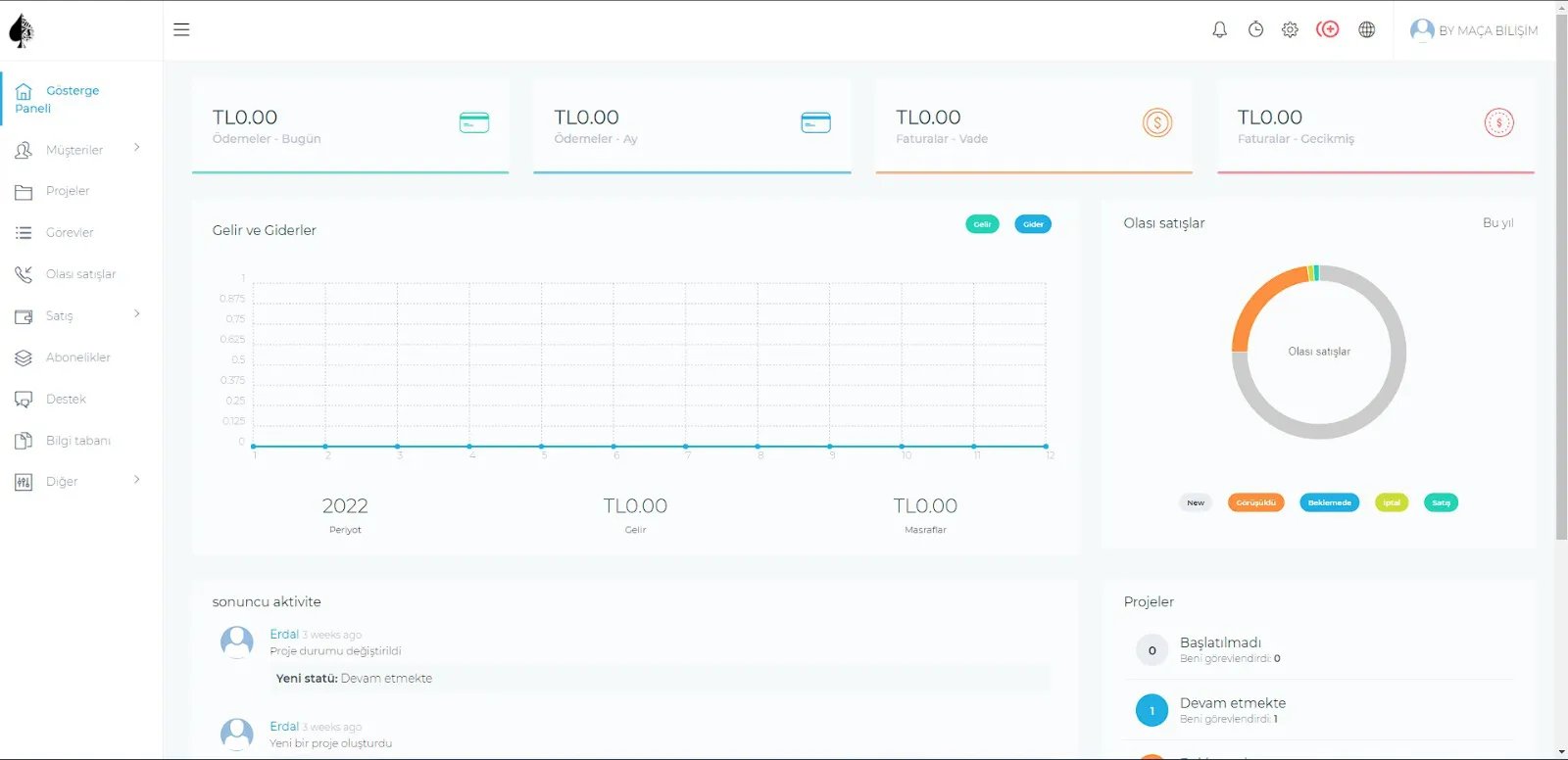Click the spade logo in top-left
Screen dimensions: 1568x760
pyautogui.click(x=22, y=31)
